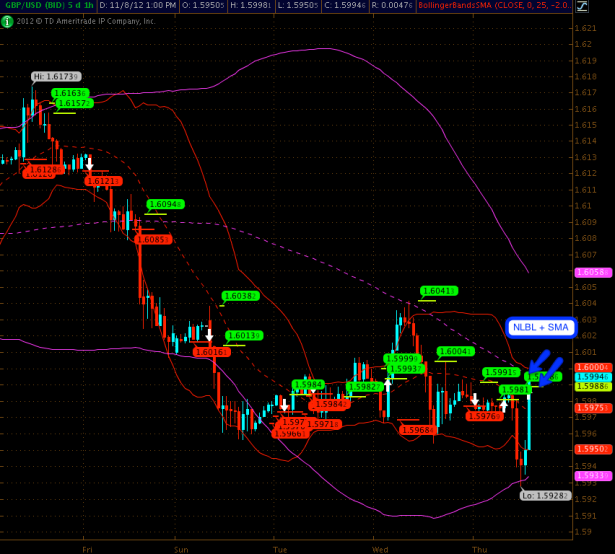The width and height of the screenshot is (615, 554).
Task: Click the green info icon beside copyright text
Action: 7,20
